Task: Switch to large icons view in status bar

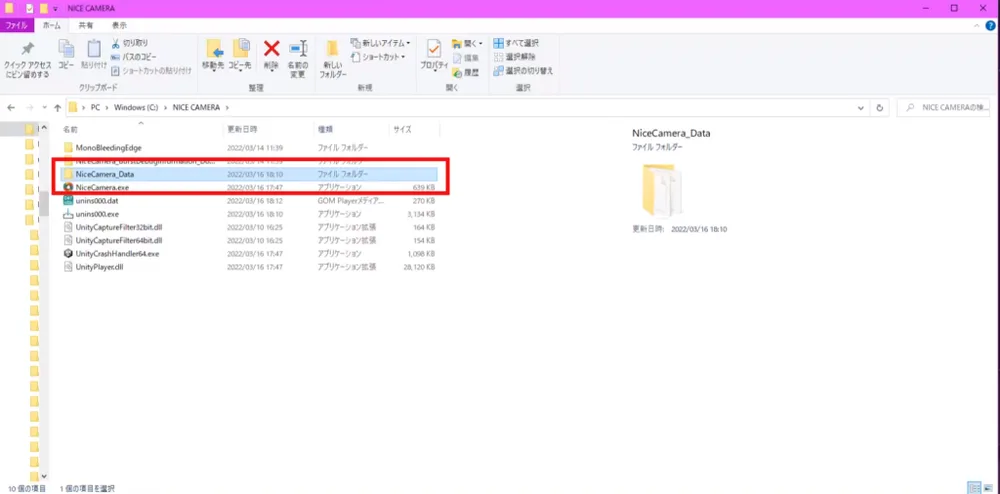Action: (x=989, y=488)
